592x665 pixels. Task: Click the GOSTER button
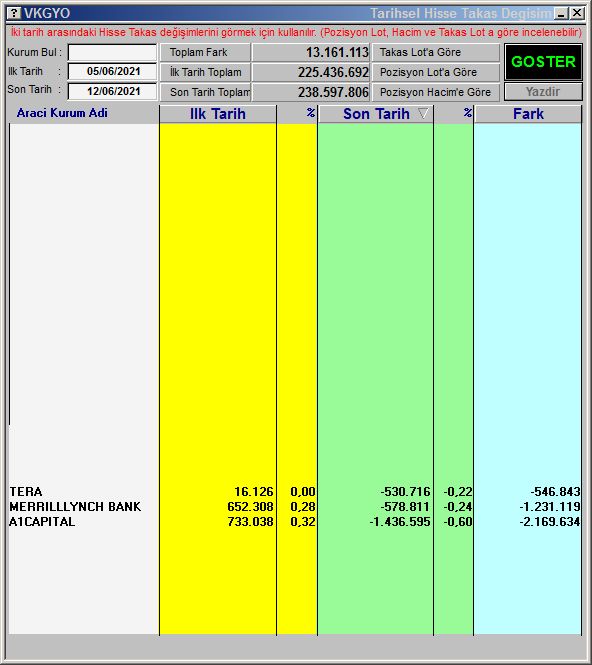click(x=543, y=62)
